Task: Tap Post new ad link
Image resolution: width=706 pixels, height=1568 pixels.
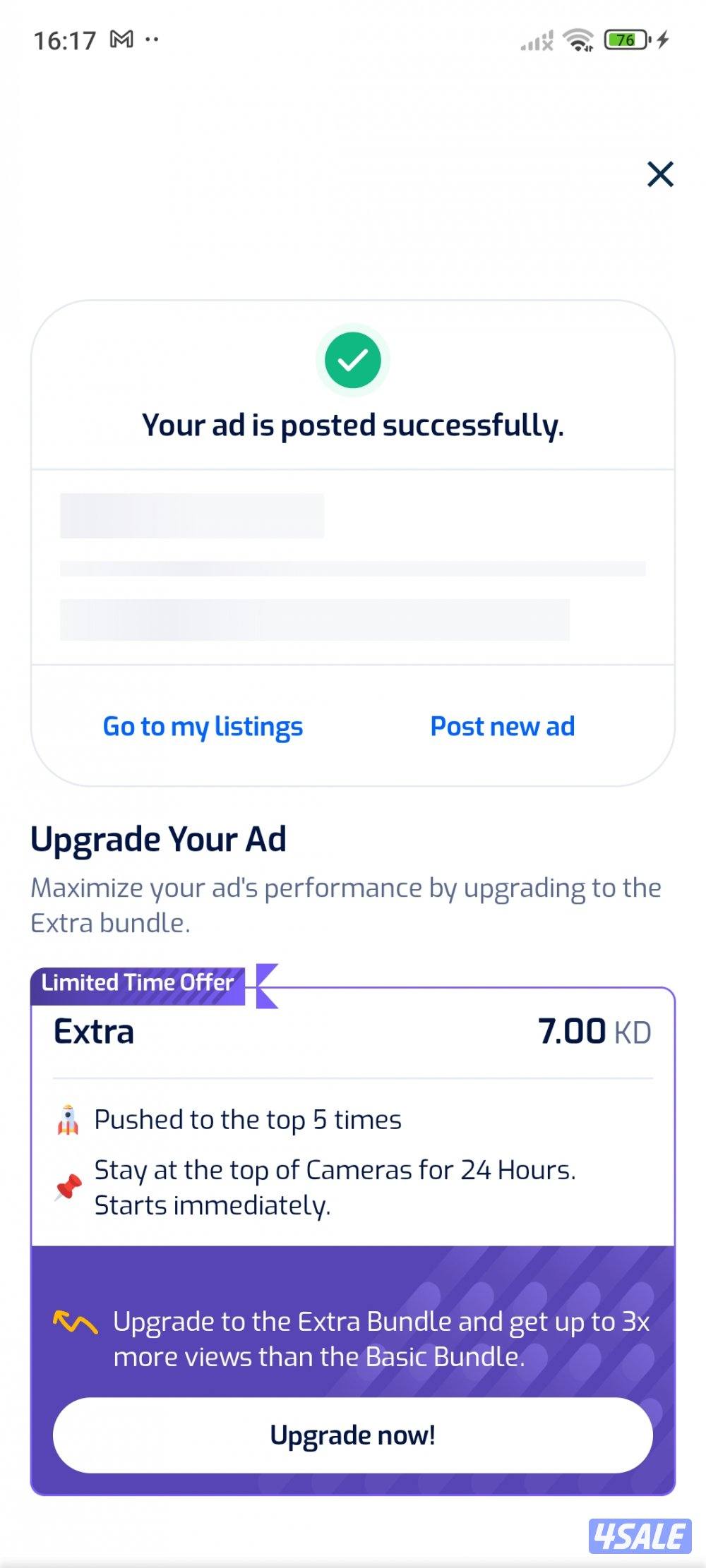Action: point(503,726)
